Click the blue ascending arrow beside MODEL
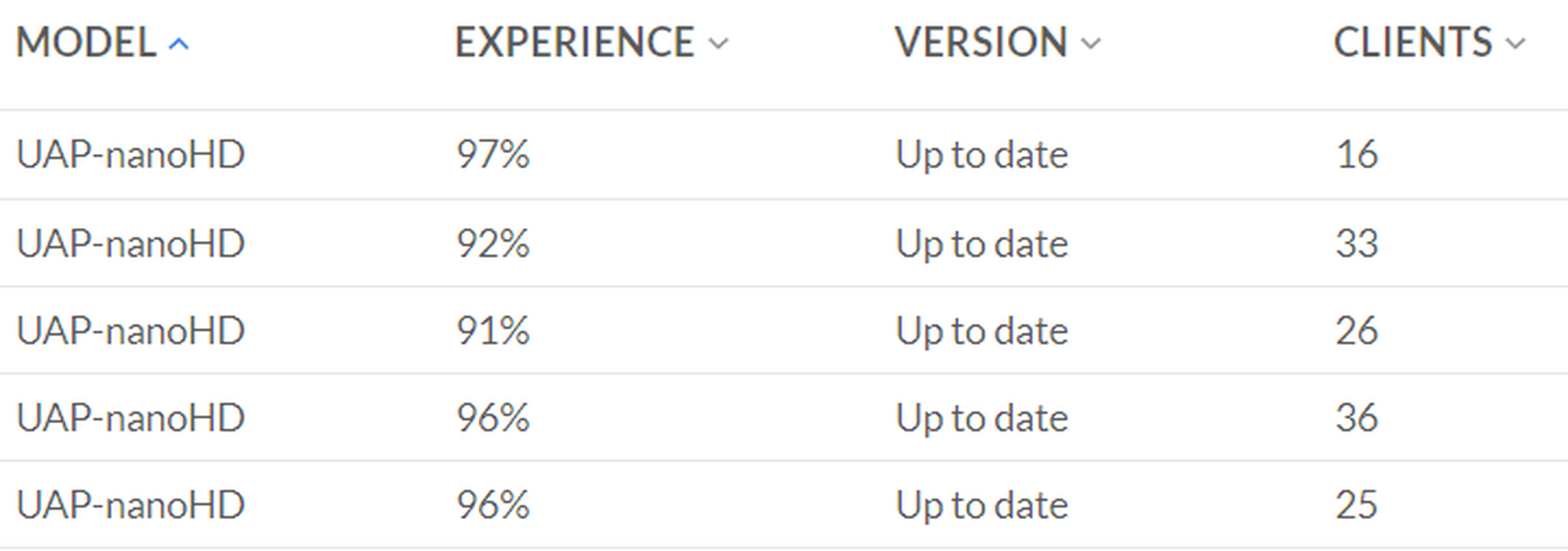 178,44
